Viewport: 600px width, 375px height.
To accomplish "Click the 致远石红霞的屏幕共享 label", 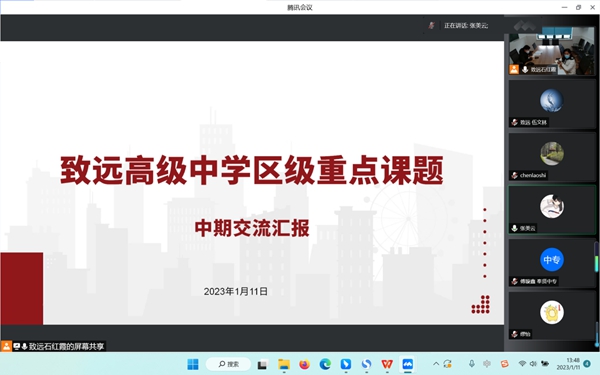I will point(67,346).
